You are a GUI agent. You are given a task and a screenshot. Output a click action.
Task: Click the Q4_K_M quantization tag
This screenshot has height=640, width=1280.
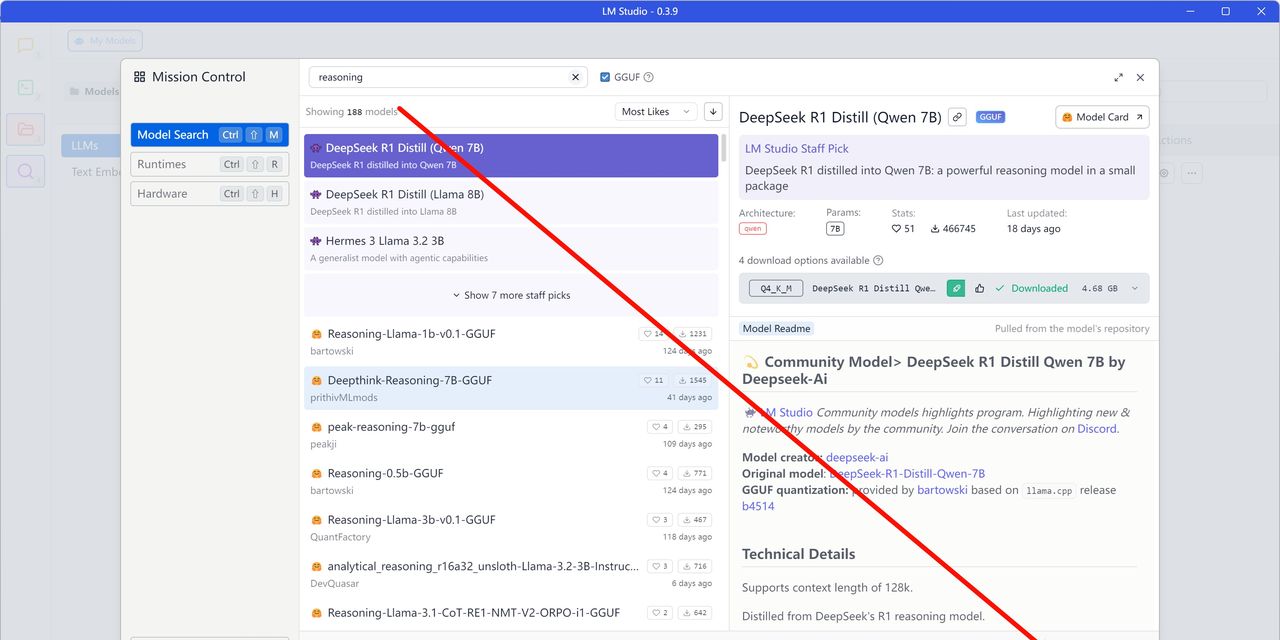pyautogui.click(x=776, y=288)
